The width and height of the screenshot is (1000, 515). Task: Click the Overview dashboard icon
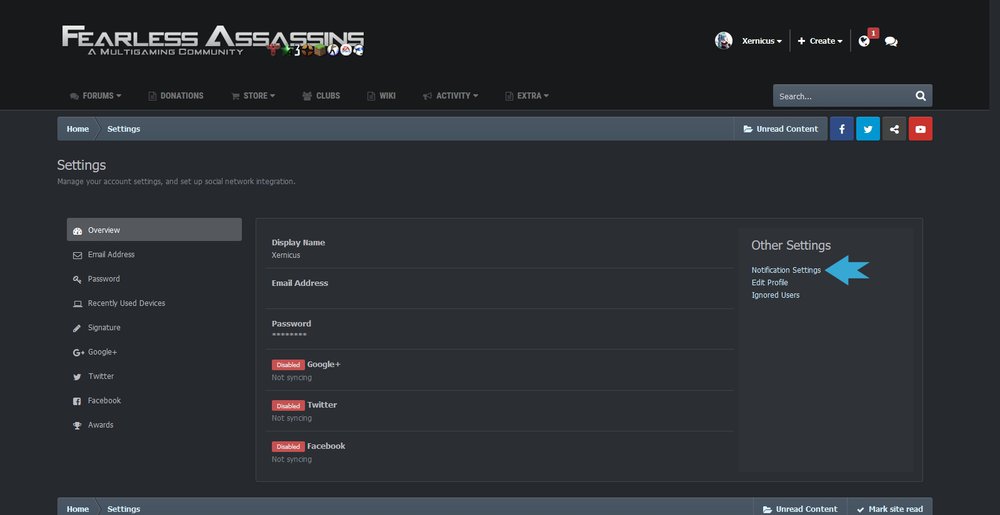(x=77, y=231)
